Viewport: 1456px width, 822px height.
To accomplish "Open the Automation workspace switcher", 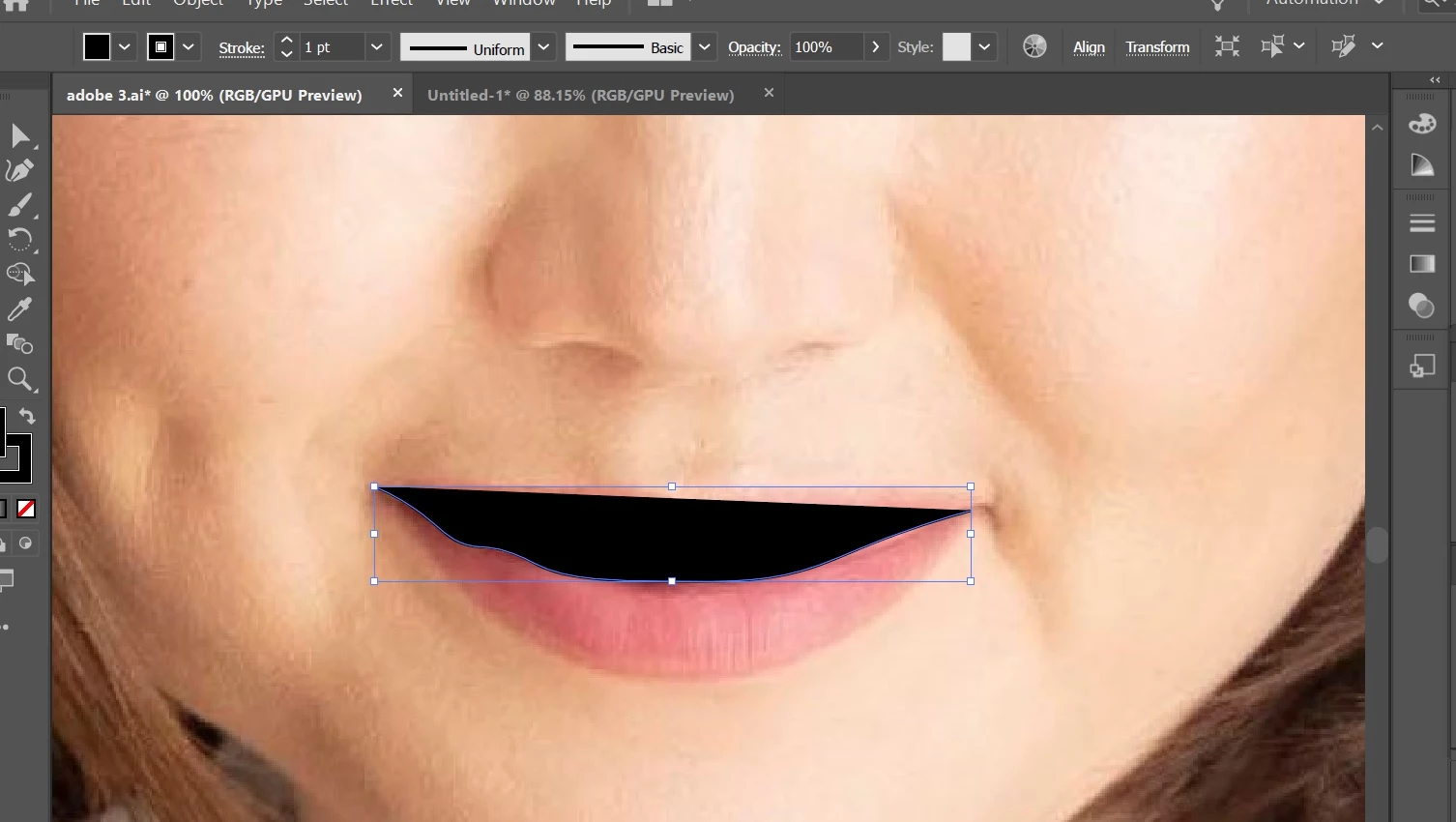I will coord(1325,3).
